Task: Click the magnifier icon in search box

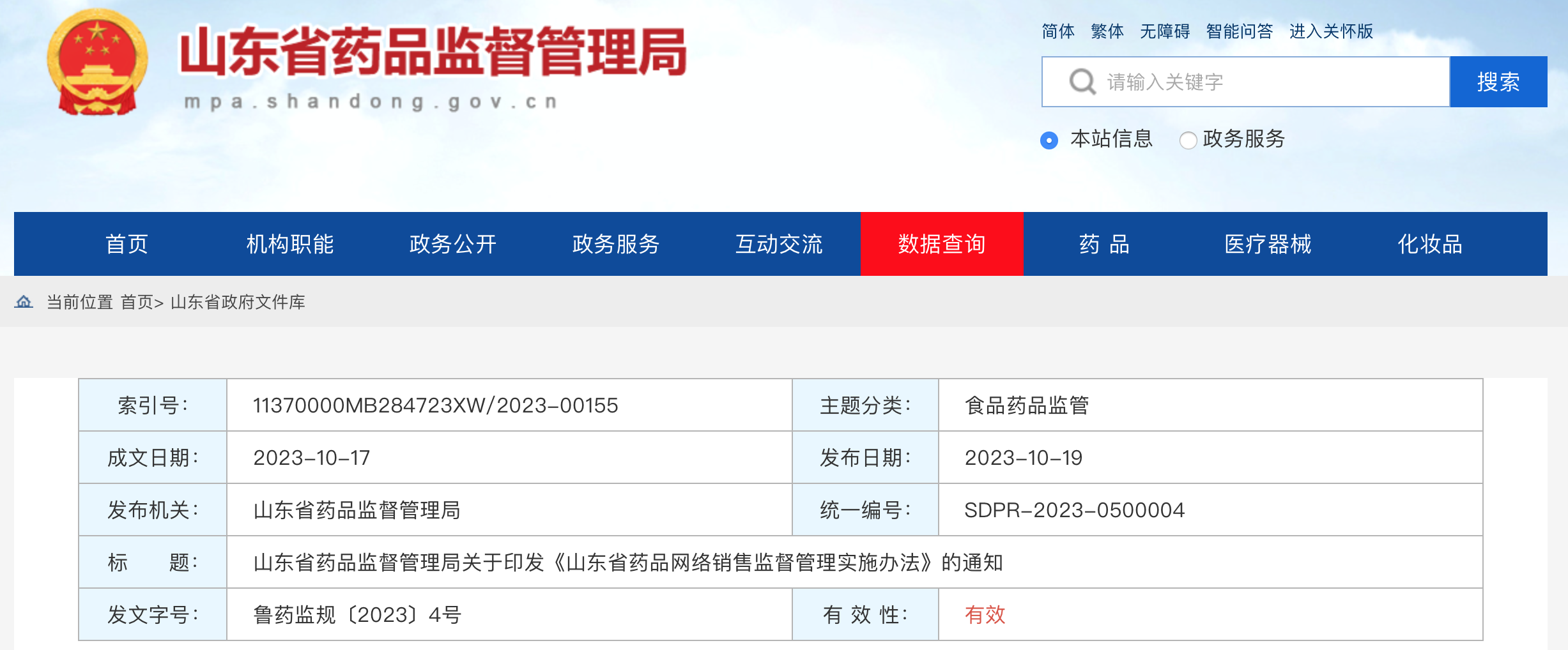Action: point(1082,82)
